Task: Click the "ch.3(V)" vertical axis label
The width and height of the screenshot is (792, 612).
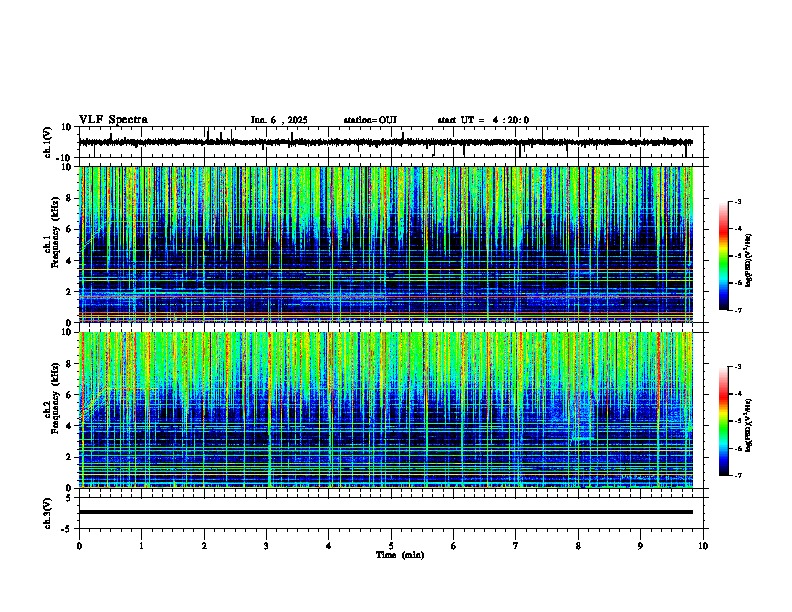Action: (x=48, y=513)
